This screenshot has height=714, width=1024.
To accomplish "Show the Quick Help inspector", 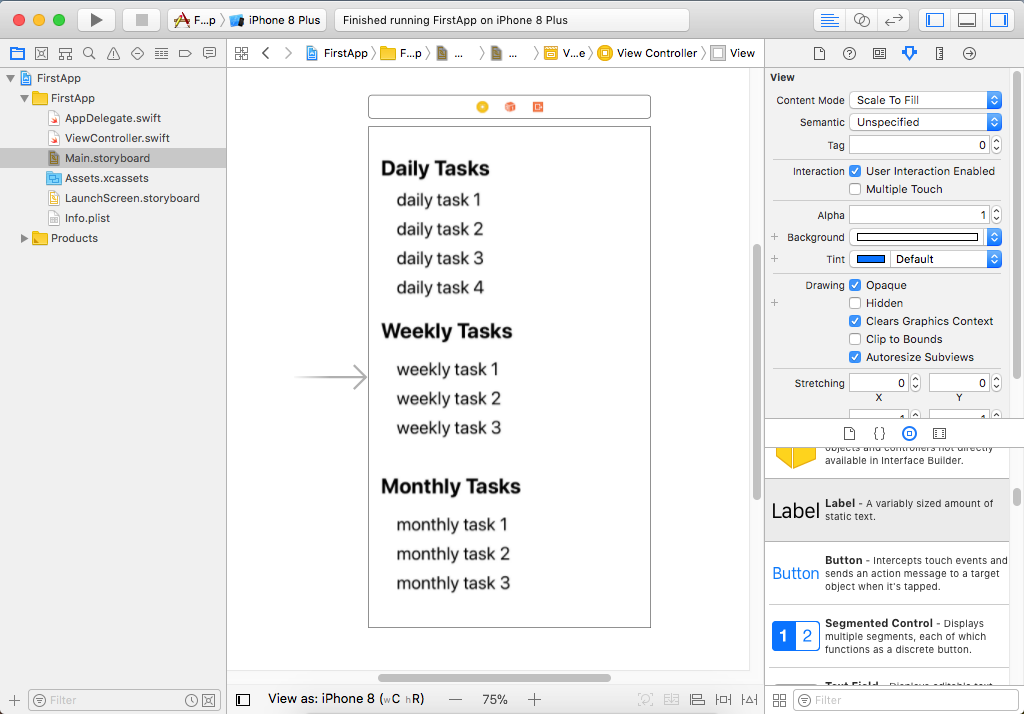I will (850, 54).
